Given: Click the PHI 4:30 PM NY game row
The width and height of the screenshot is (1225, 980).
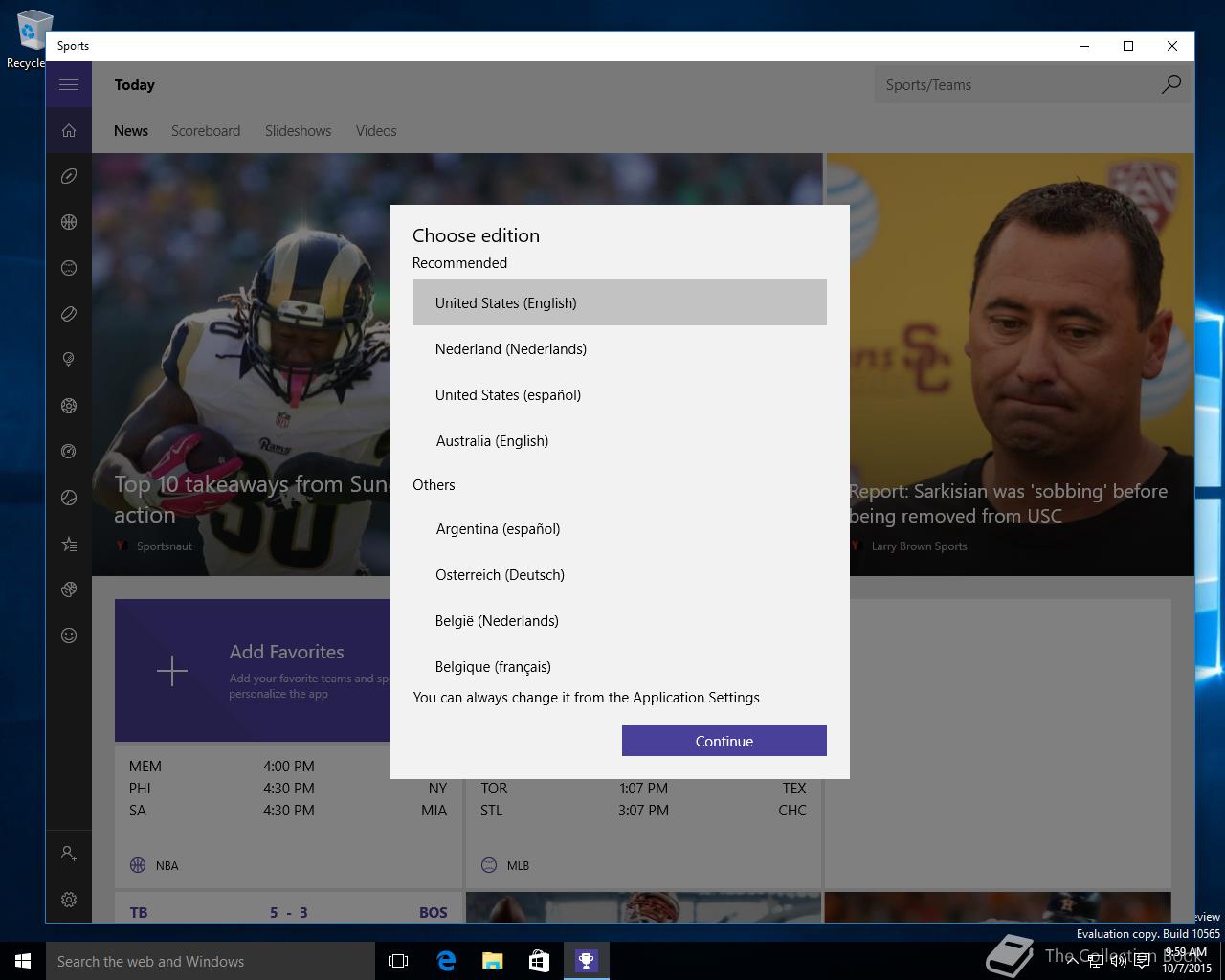Looking at the screenshot, I should click(x=288, y=788).
